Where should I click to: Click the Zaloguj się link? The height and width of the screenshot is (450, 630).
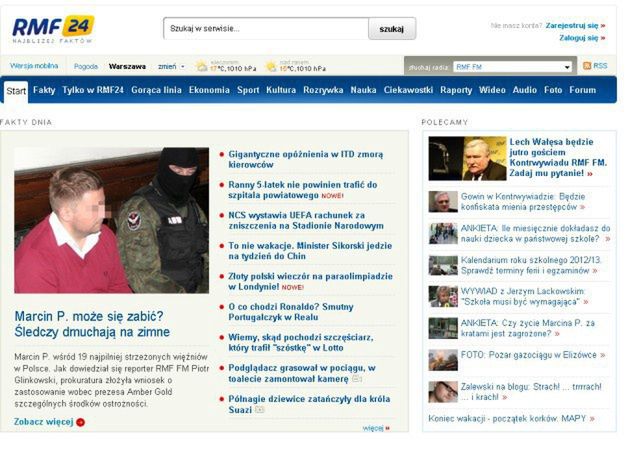coord(582,38)
